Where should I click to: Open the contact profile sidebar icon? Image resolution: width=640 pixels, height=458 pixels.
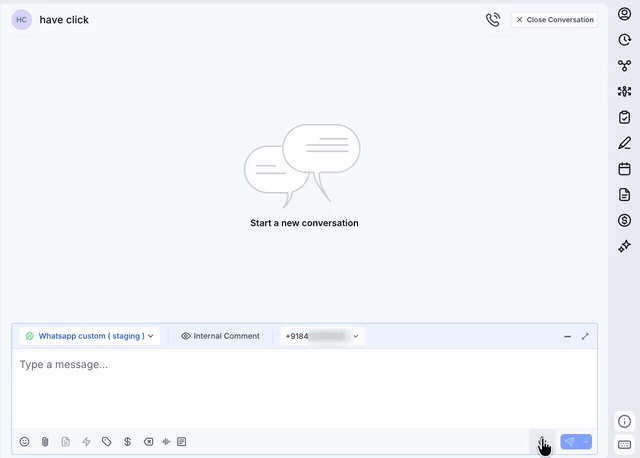(624, 14)
